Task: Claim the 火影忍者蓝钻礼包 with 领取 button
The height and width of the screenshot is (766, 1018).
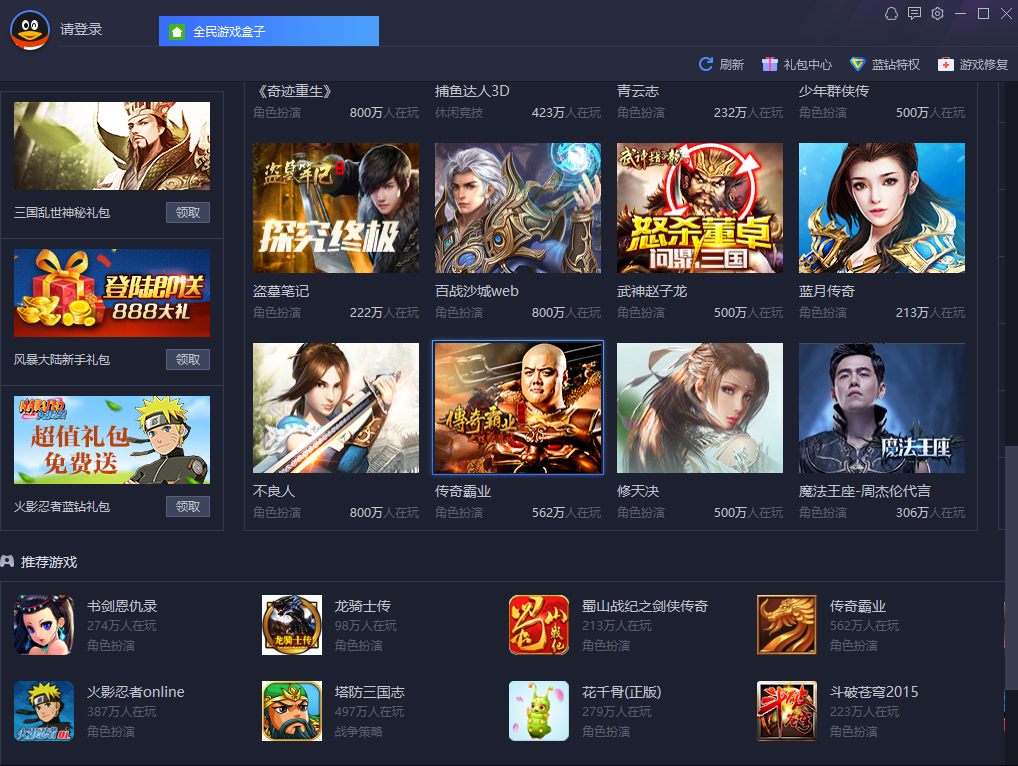Action: coord(188,506)
